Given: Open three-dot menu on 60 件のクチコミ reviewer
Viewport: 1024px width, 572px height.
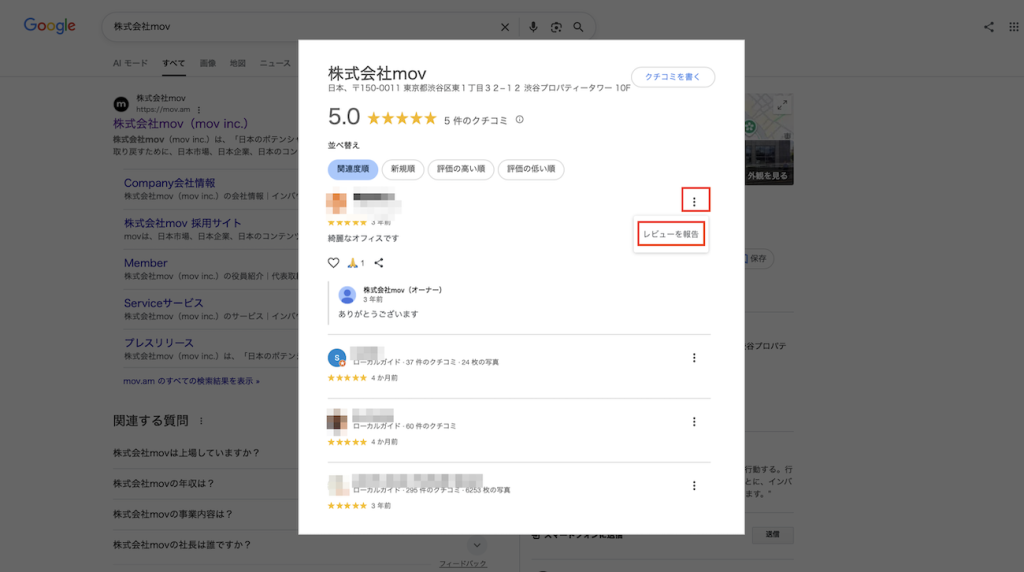Looking at the screenshot, I should point(694,422).
